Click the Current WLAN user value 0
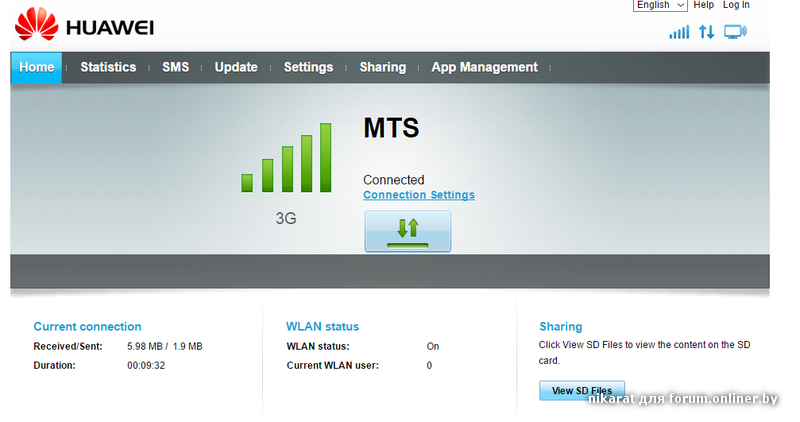This screenshot has height=422, width=800. click(x=429, y=365)
